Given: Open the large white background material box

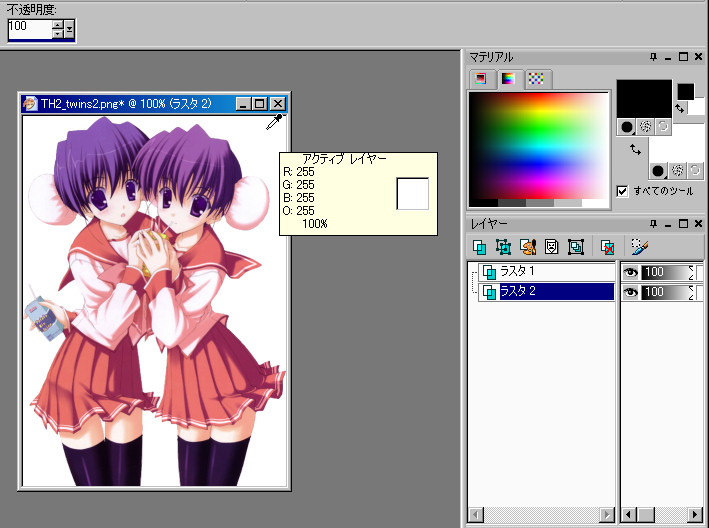Looking at the screenshot, I should point(676,145).
